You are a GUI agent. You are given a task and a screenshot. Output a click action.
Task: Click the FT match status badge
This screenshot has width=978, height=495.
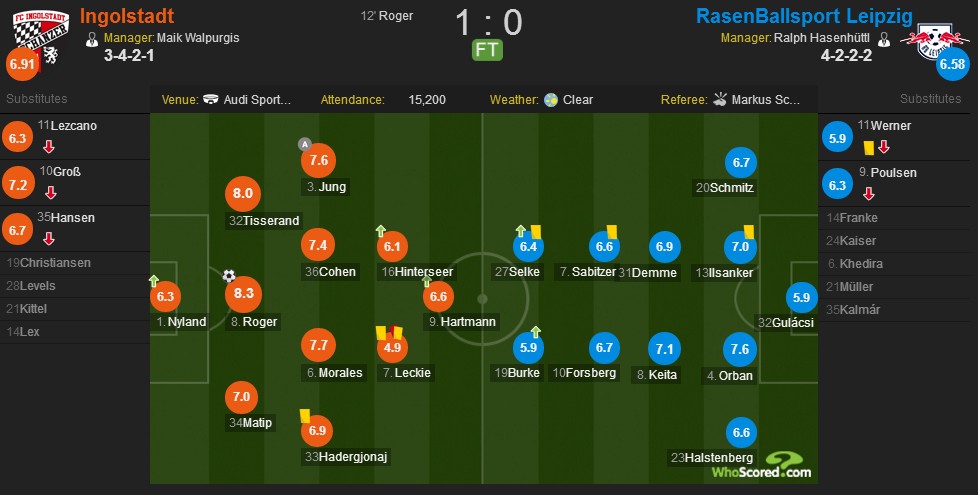[x=487, y=50]
